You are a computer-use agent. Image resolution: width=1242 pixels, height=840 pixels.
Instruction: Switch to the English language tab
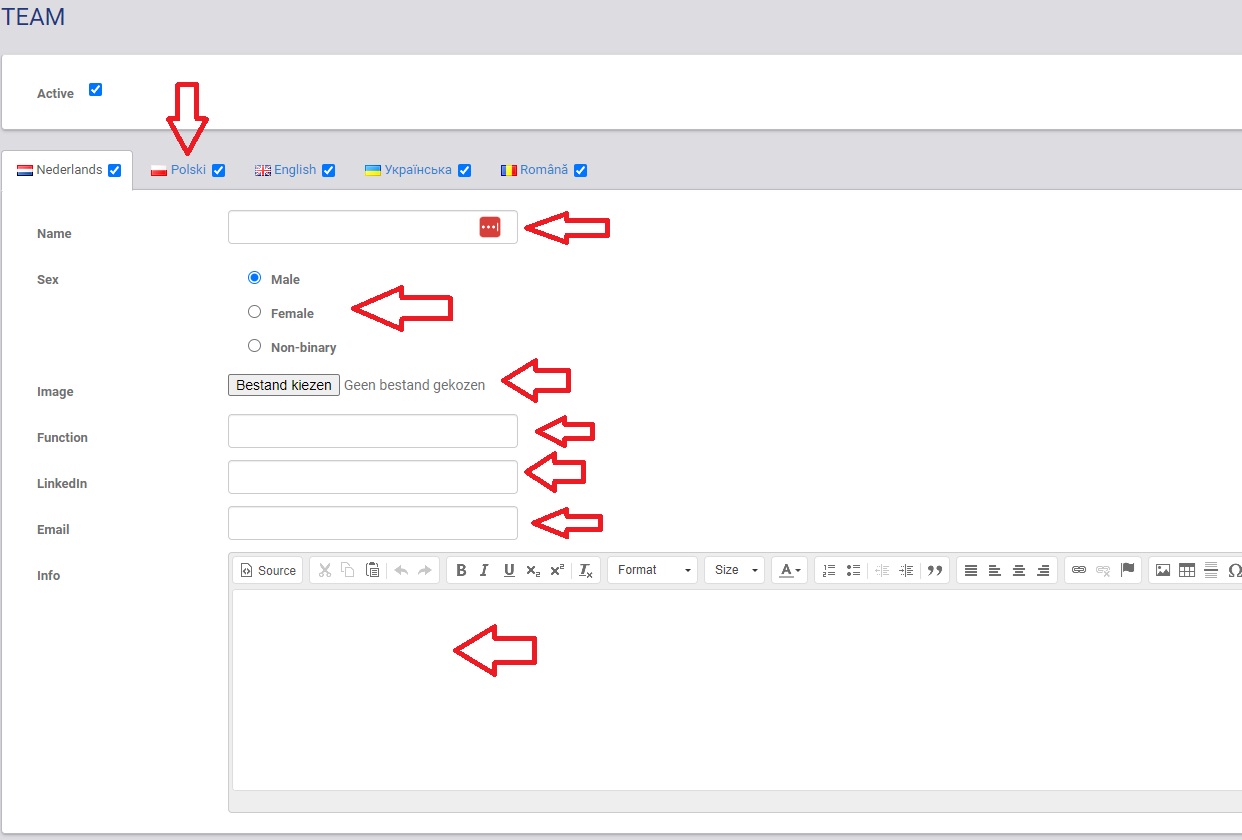tap(294, 170)
